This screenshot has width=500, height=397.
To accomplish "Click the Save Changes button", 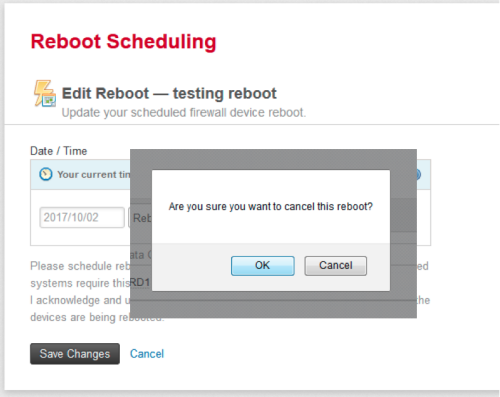I will point(75,354).
